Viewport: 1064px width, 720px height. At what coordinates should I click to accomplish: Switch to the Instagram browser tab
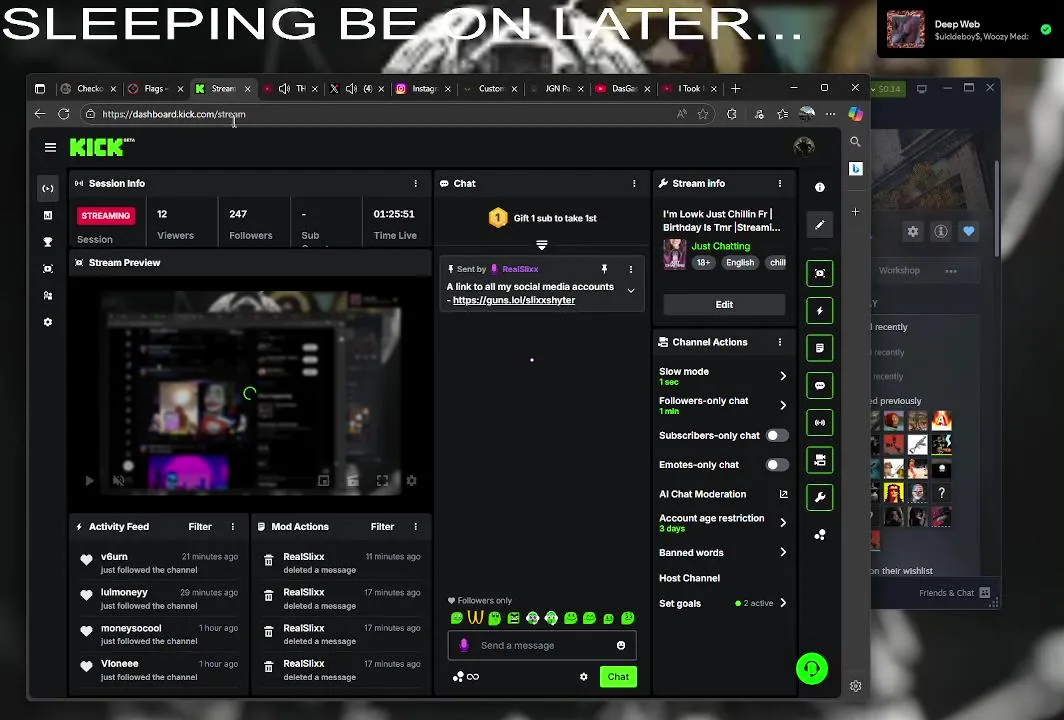pos(423,88)
